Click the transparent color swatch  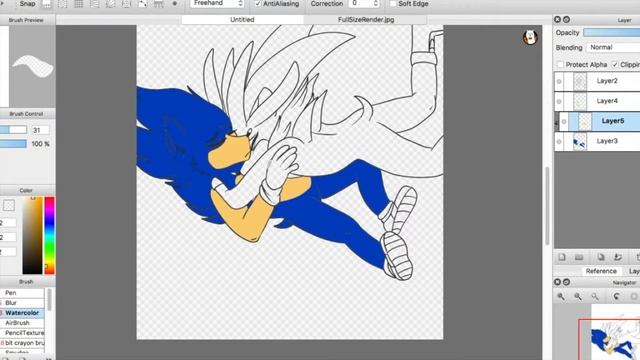point(9,204)
